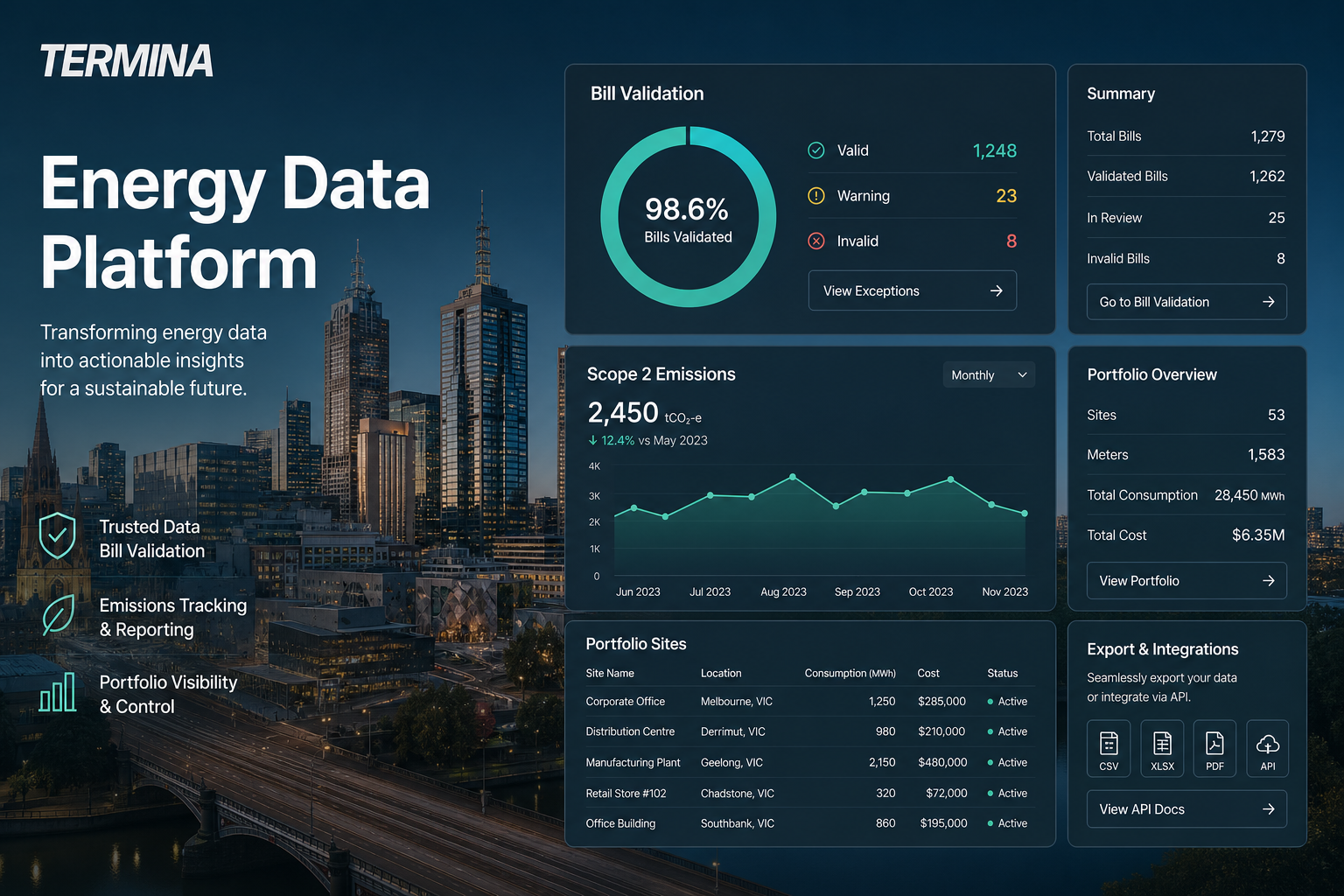Viewport: 1344px width, 896px height.
Task: Click the Site Name column header
Action: 610,673
